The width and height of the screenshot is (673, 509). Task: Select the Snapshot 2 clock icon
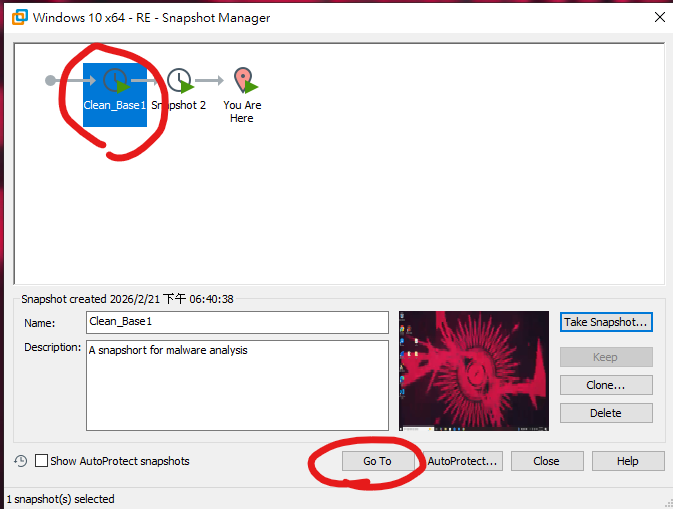(179, 81)
